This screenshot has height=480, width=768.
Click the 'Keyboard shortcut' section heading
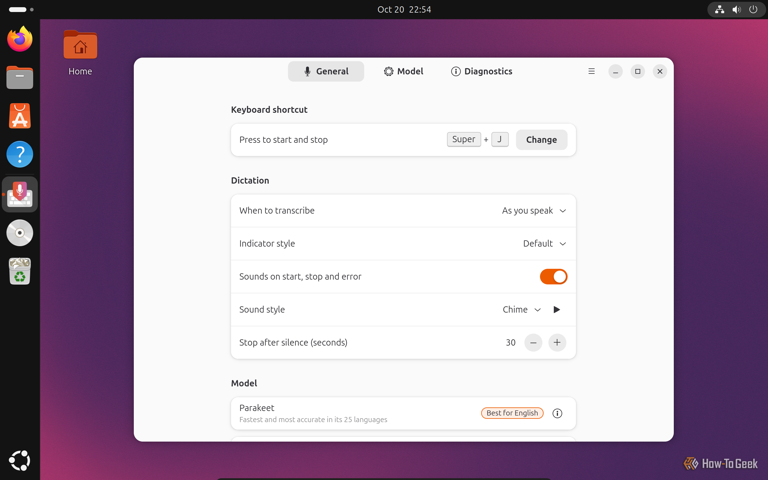point(269,110)
